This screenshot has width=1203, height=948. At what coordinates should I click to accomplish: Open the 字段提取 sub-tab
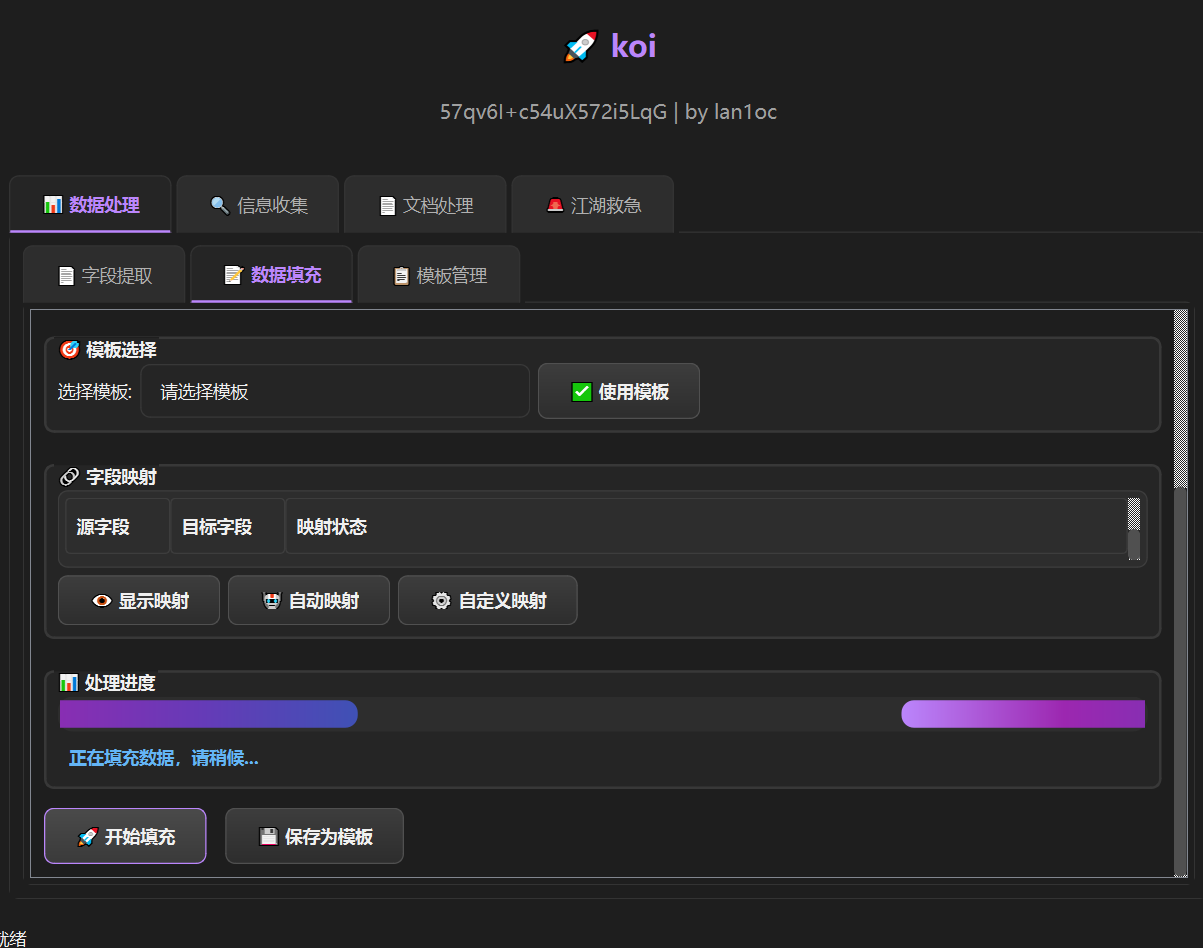pos(105,275)
